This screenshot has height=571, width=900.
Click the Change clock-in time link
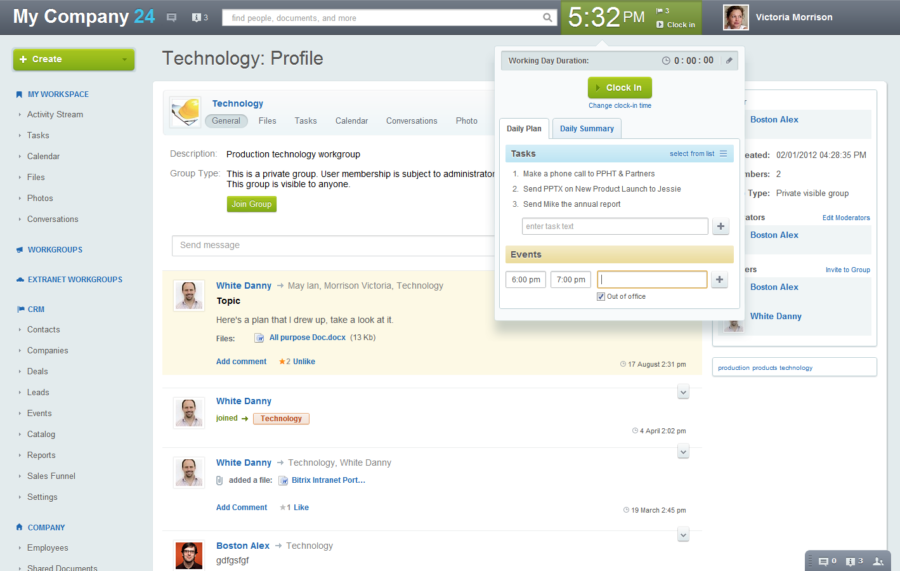619,106
